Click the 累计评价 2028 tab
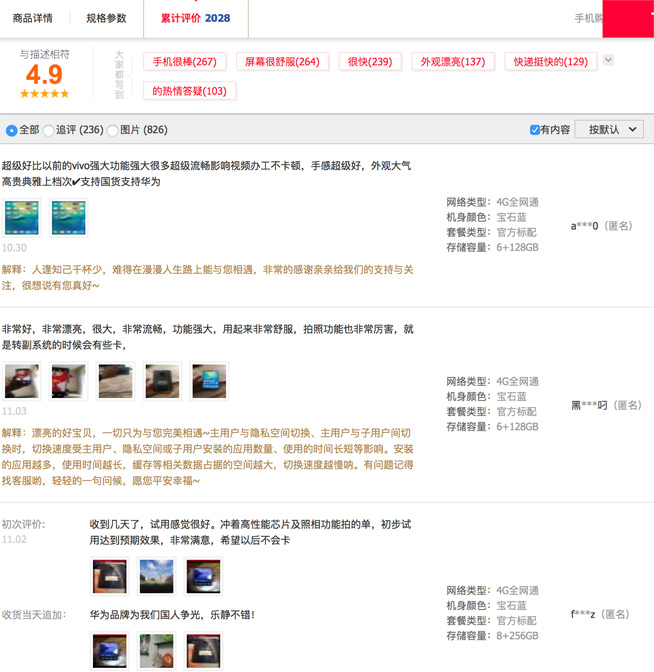The image size is (654, 672). 195,18
